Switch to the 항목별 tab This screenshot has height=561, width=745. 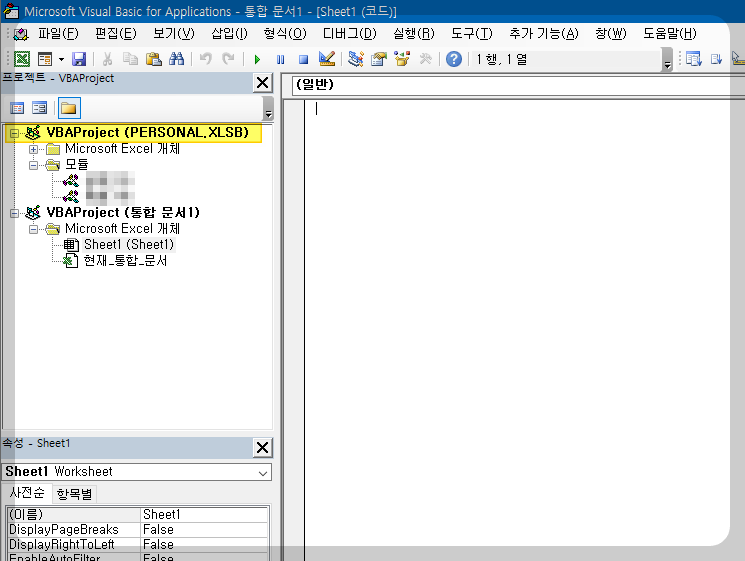(74, 494)
